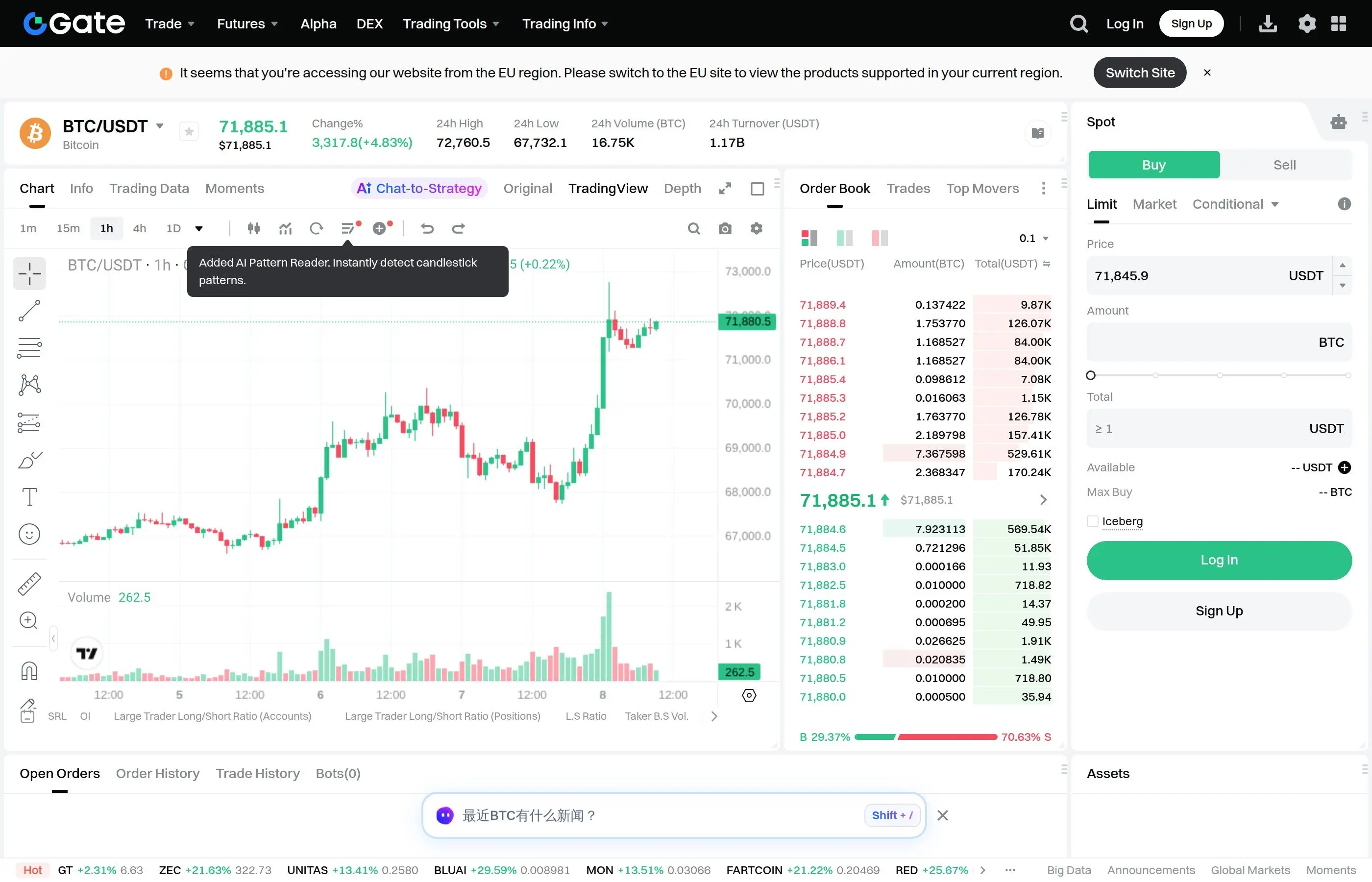Show only bids in order book
The width and height of the screenshot is (1372, 882).
(x=845, y=238)
